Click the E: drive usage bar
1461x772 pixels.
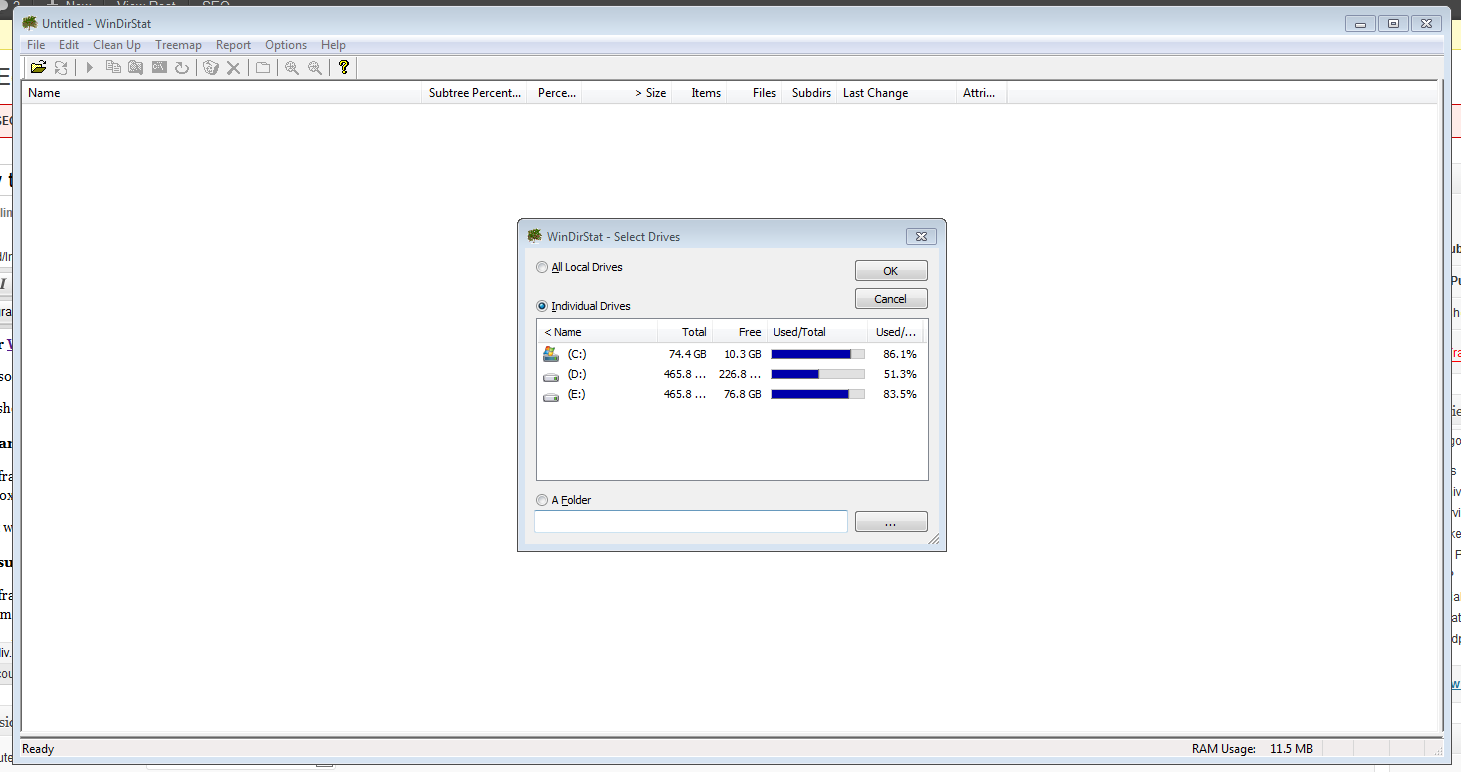tap(818, 394)
